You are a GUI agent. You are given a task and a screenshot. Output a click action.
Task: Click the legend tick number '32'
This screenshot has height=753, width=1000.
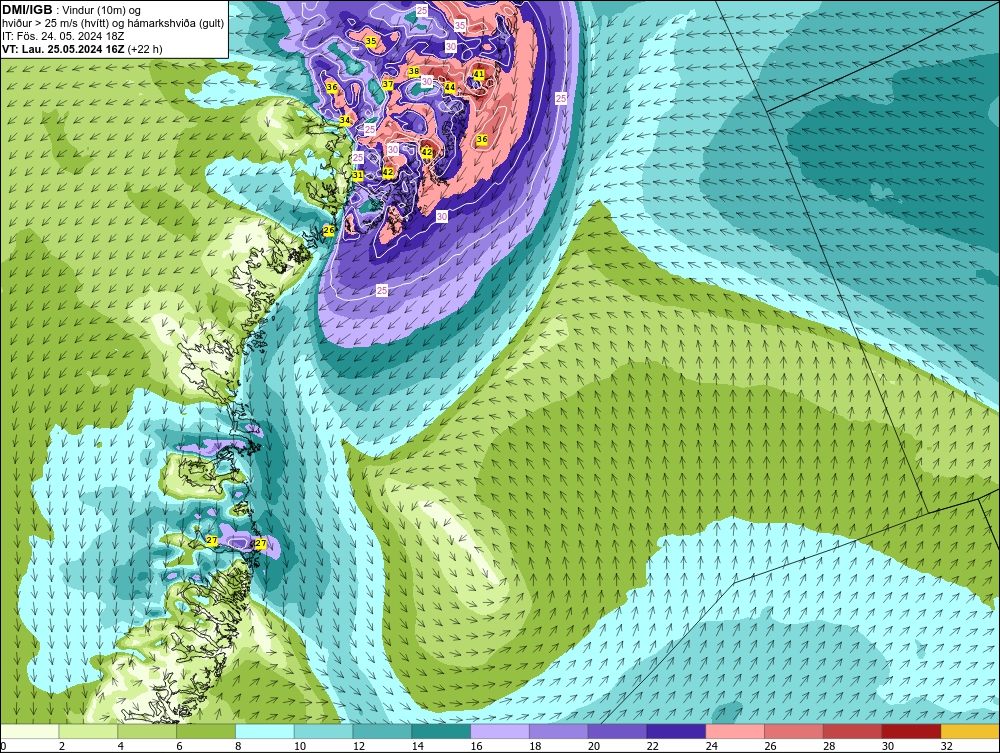[946, 746]
